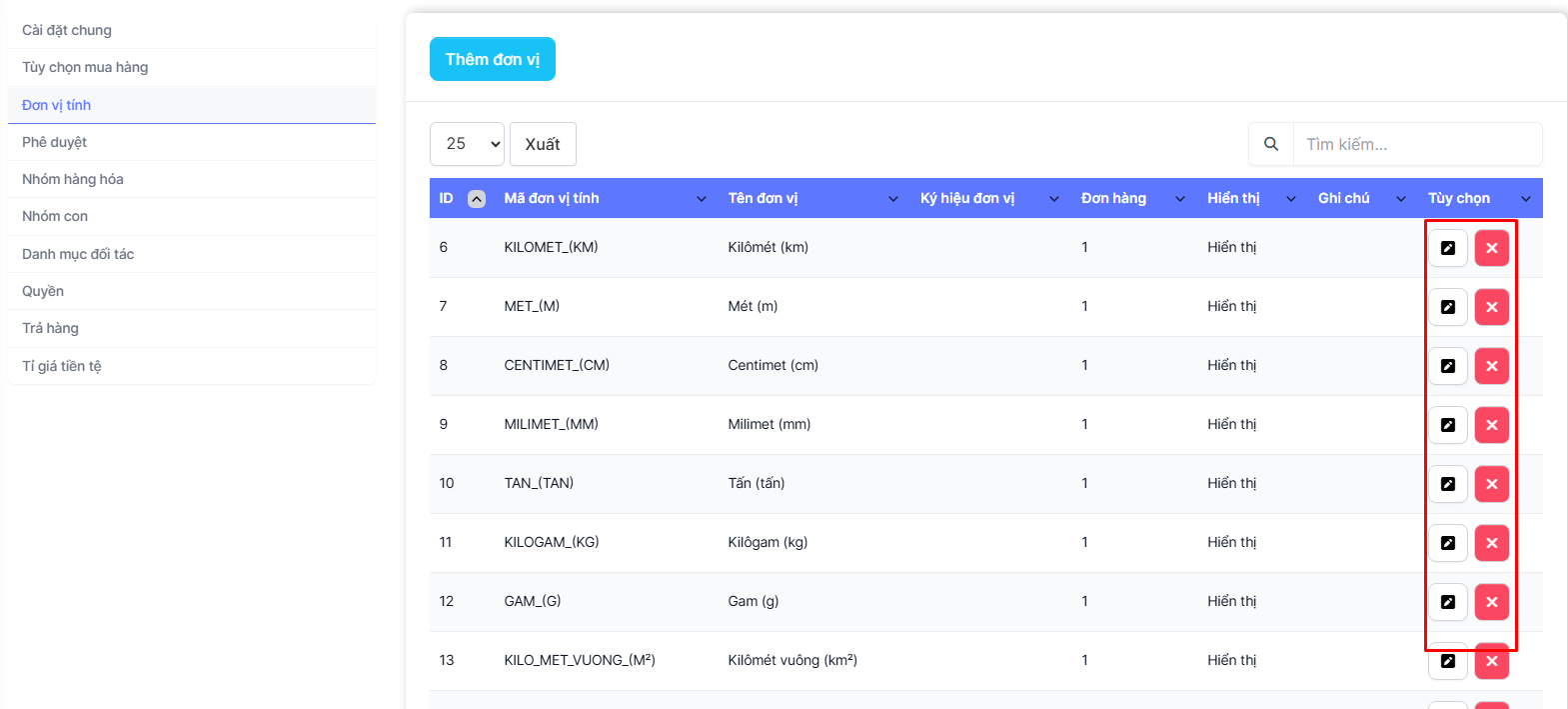Toggle ID column sort order
This screenshot has width=1568, height=709.
tap(477, 199)
